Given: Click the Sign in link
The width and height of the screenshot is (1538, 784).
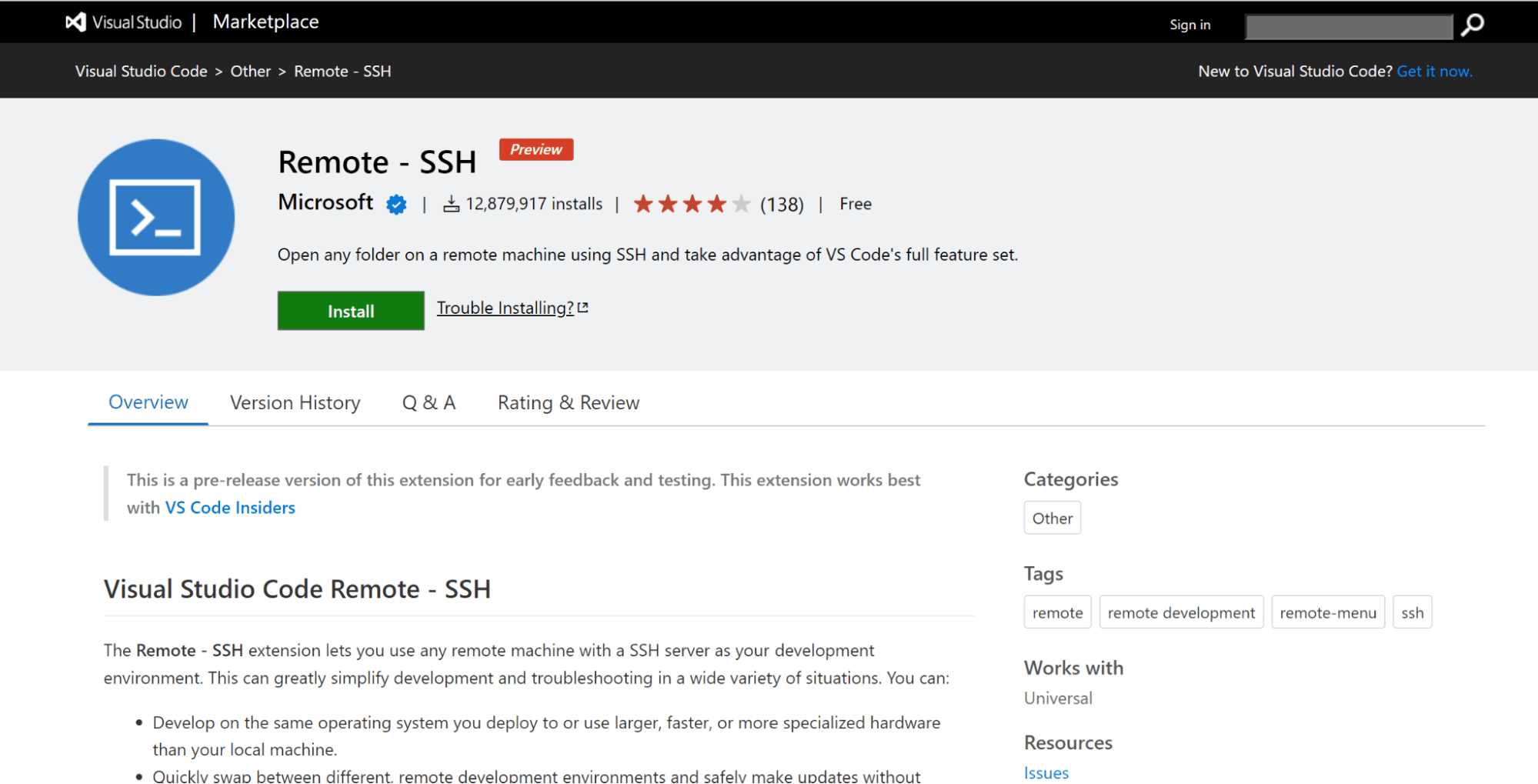Looking at the screenshot, I should point(1189,25).
